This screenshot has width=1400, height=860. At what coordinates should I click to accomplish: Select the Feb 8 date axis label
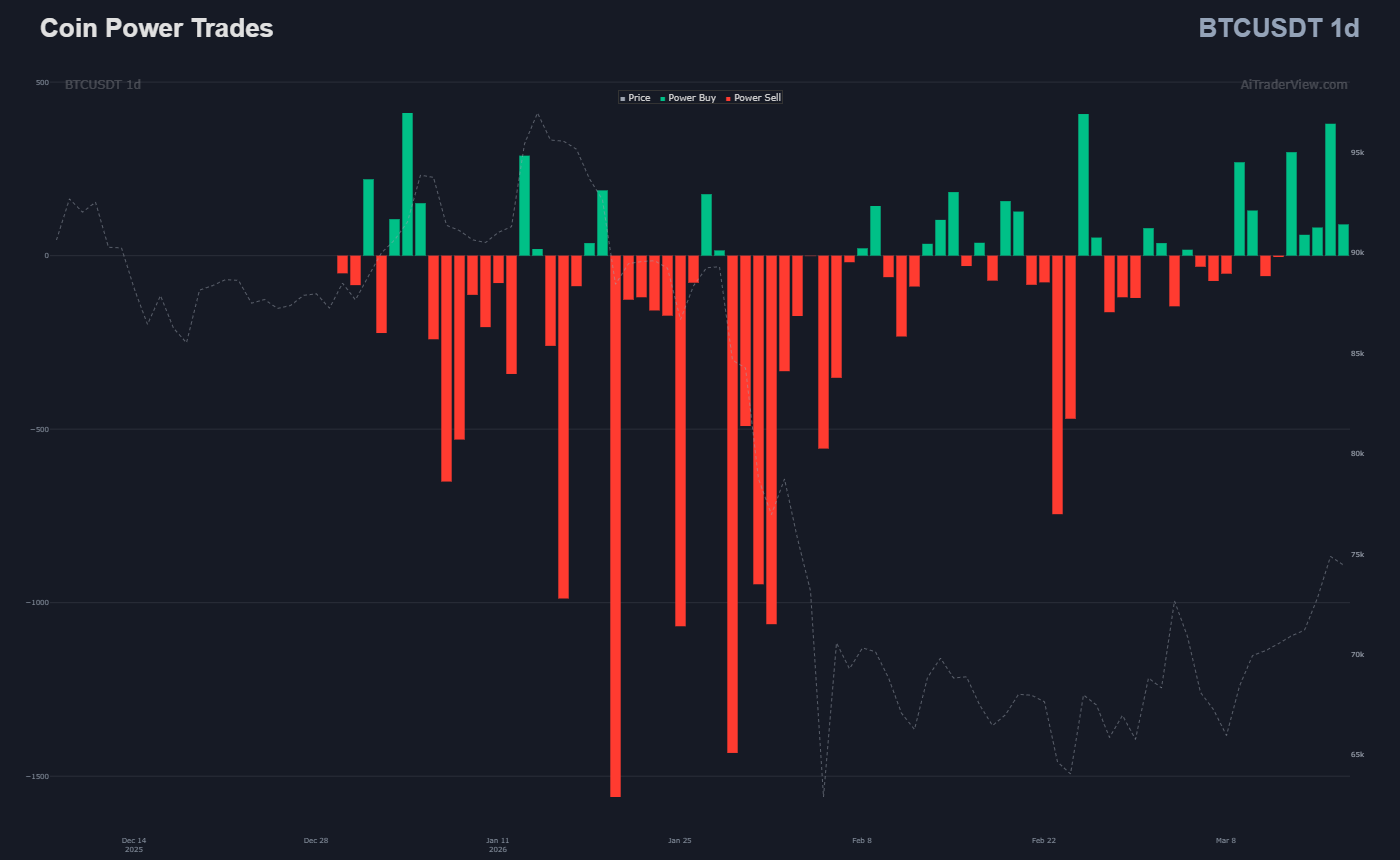[x=861, y=841]
